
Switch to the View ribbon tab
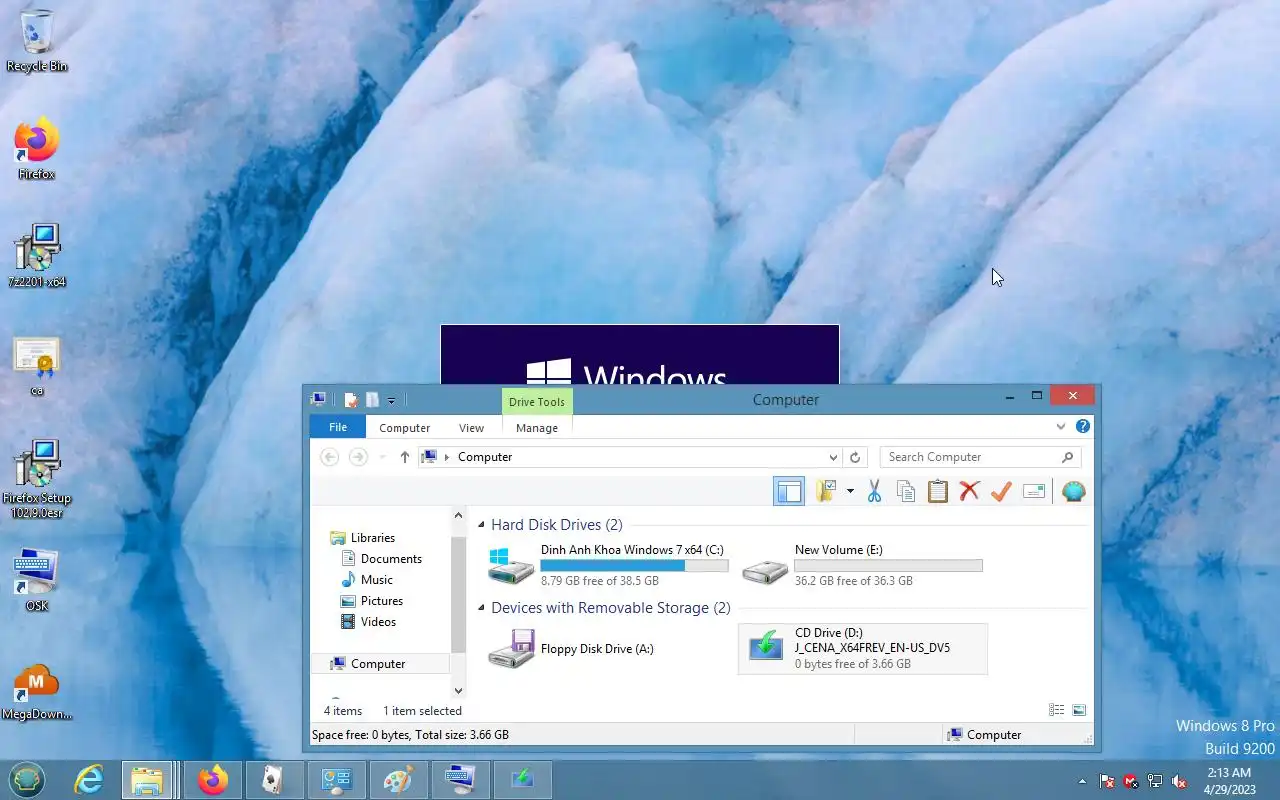pos(471,427)
